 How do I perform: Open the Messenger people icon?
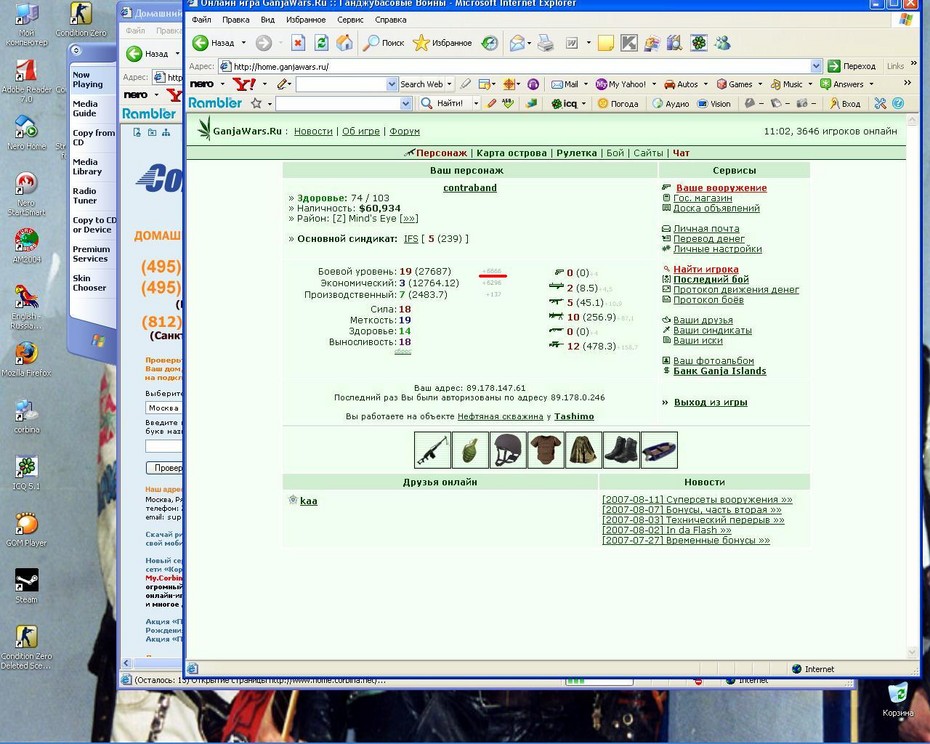click(x=722, y=43)
